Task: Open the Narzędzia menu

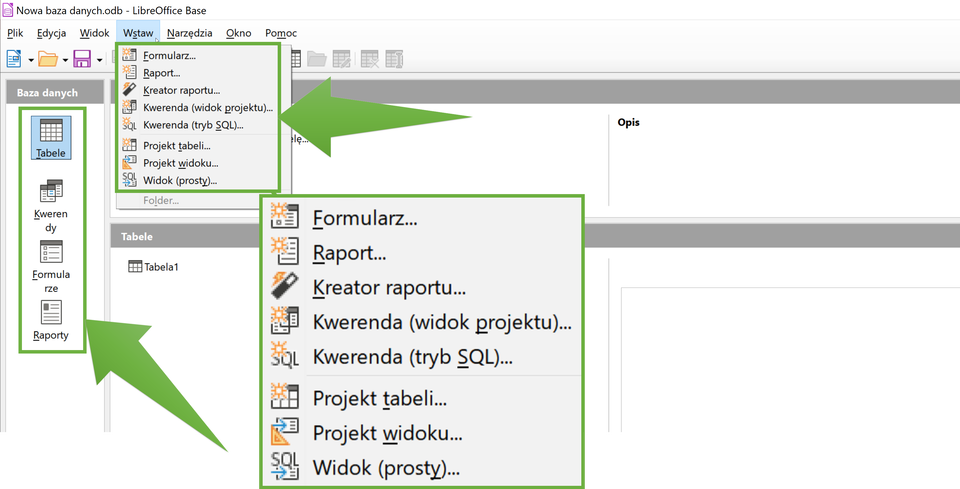Action: click(x=190, y=33)
